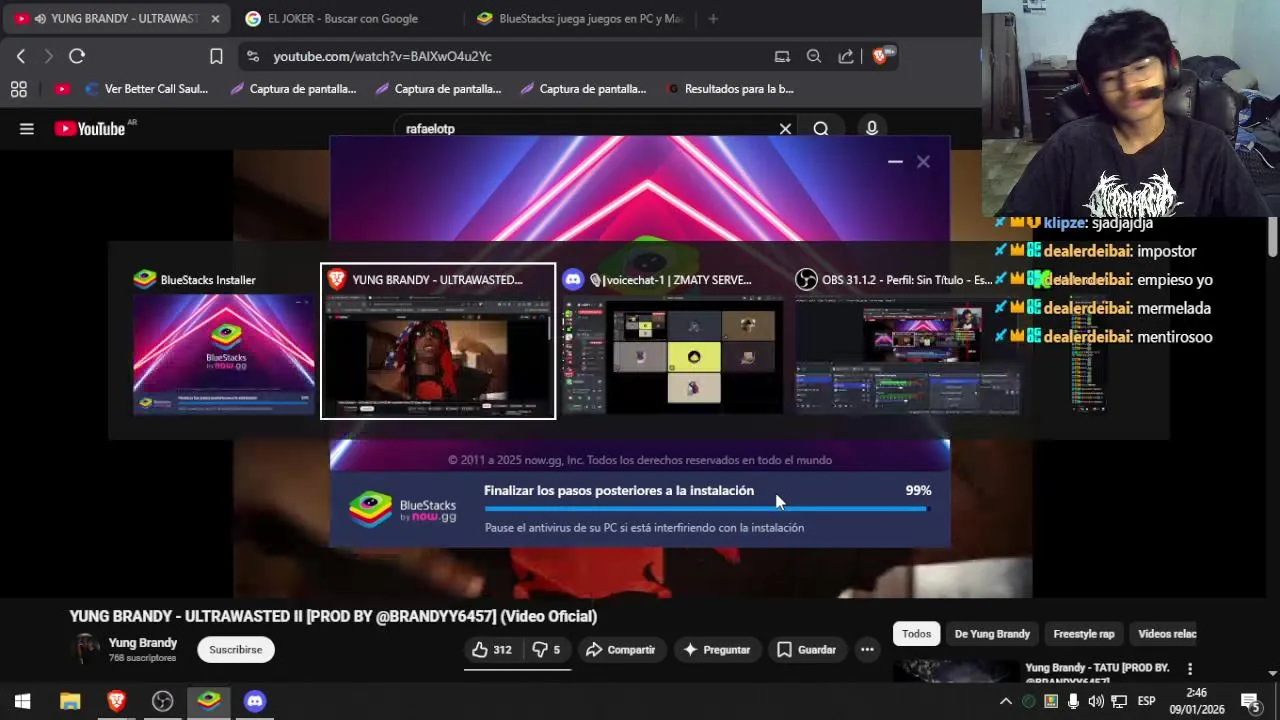Select the Todos filter chip

tap(916, 634)
